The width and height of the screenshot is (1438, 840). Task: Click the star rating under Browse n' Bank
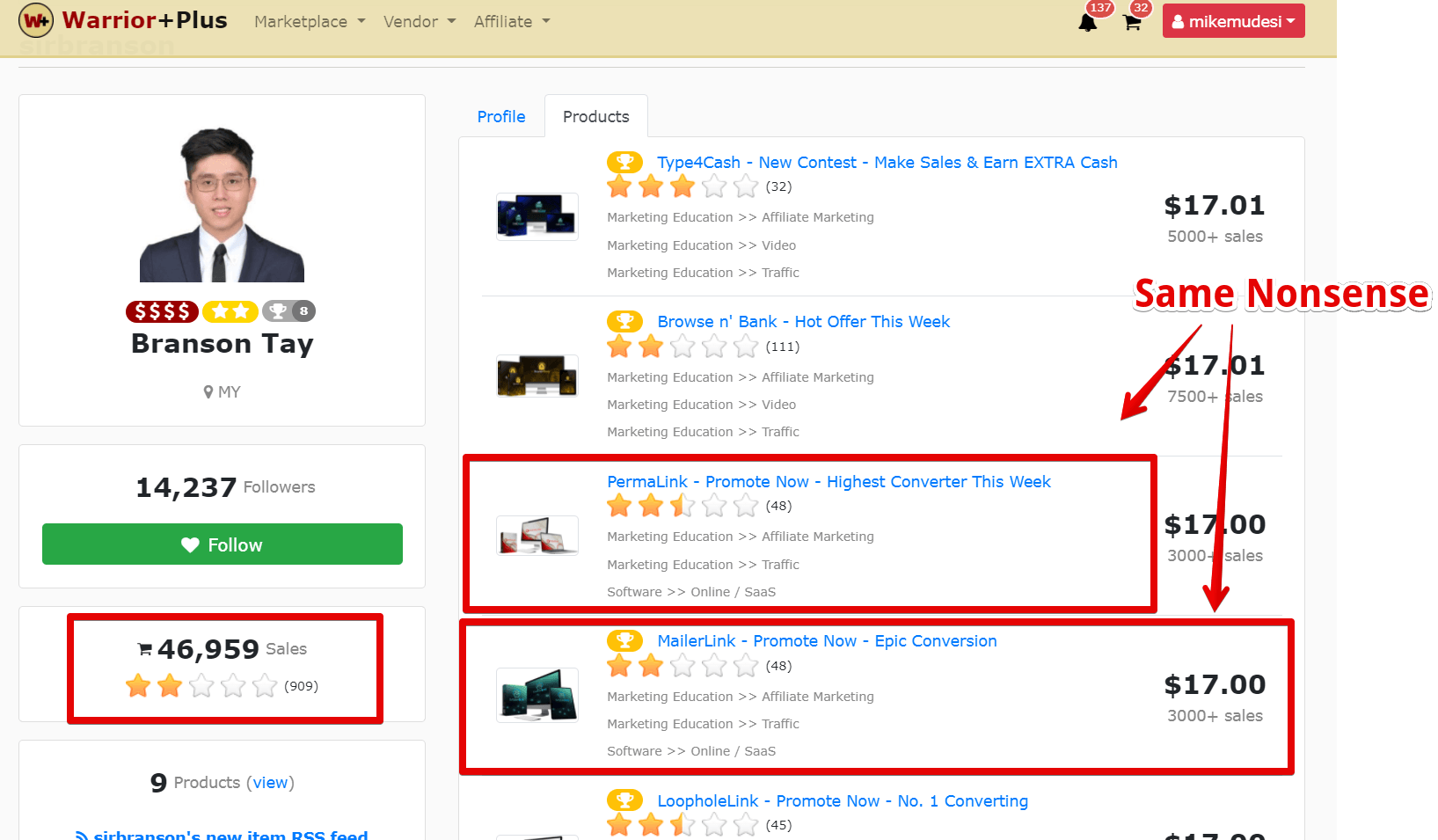point(683,347)
